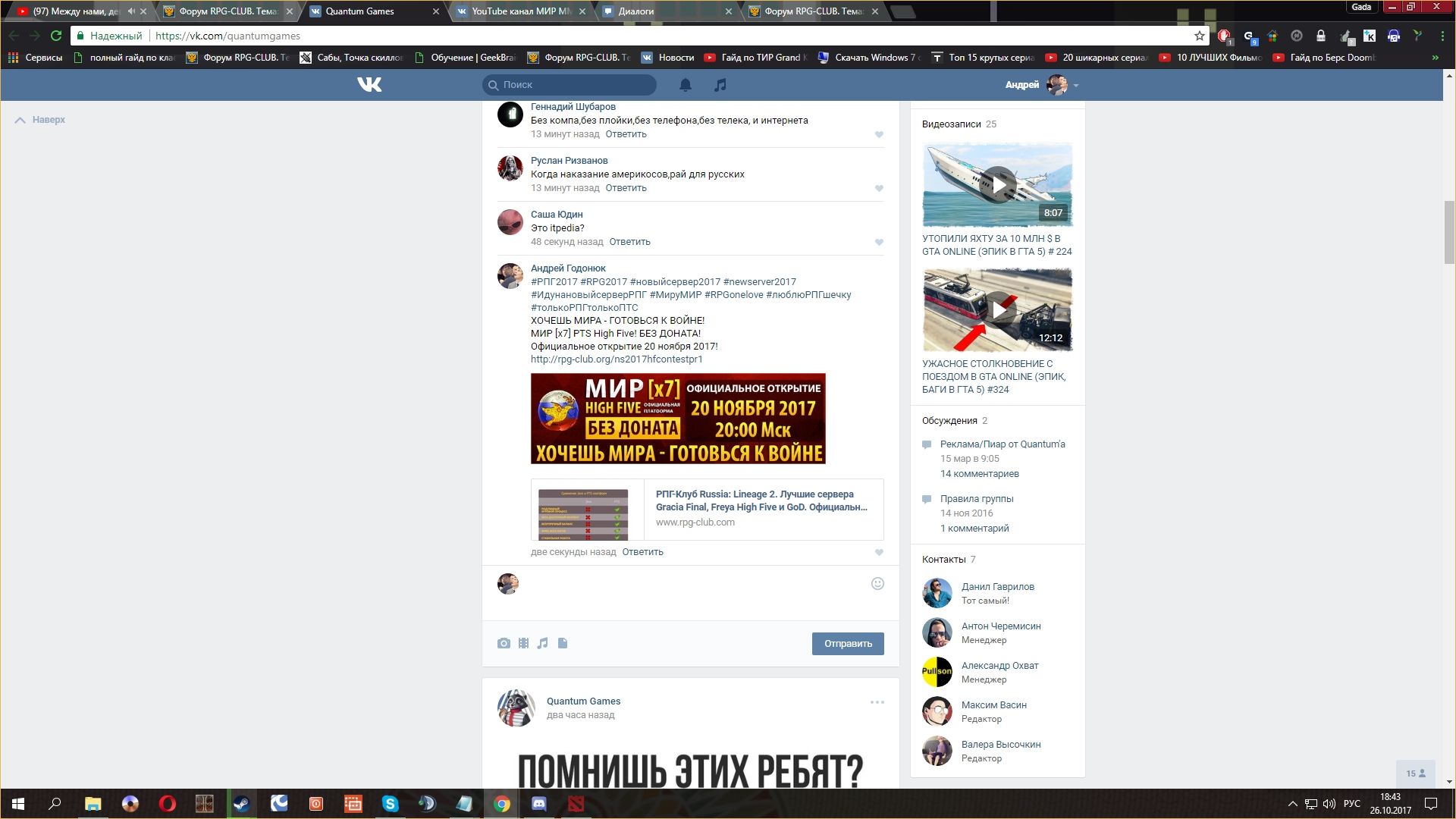Open the rpg-club.org contest link
1456x819 pixels.
pyautogui.click(x=617, y=359)
